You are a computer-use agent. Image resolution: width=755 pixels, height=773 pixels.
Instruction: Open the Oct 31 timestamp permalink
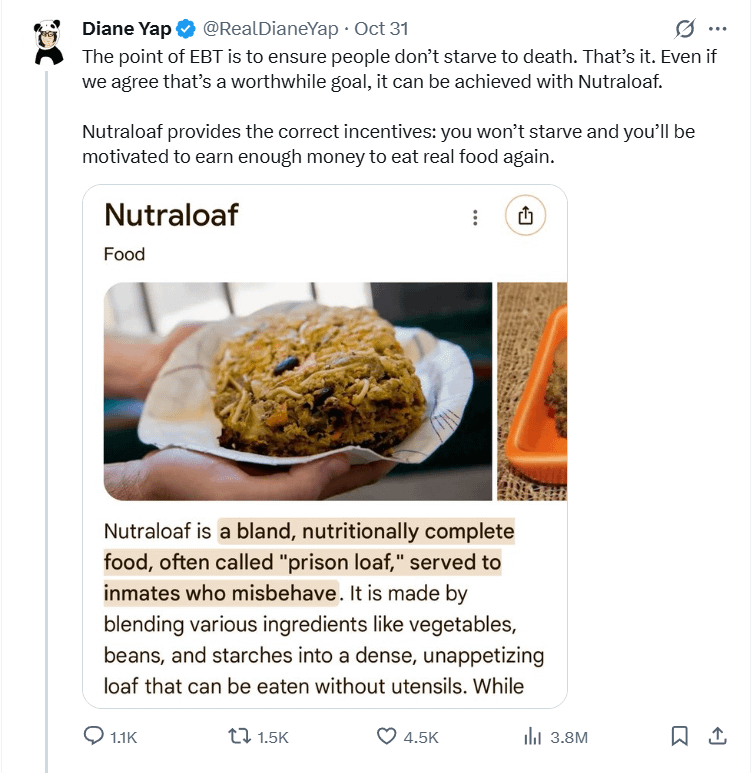(382, 28)
